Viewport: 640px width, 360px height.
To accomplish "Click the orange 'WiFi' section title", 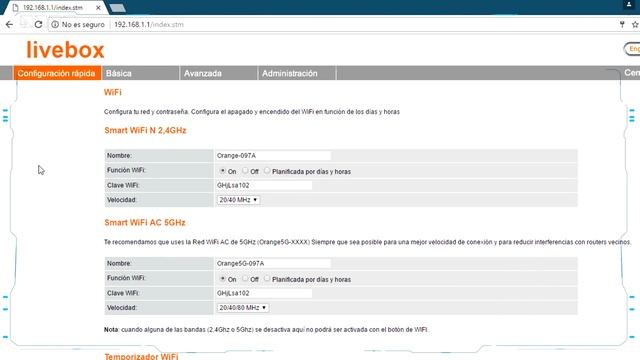I will pyautogui.click(x=113, y=92).
